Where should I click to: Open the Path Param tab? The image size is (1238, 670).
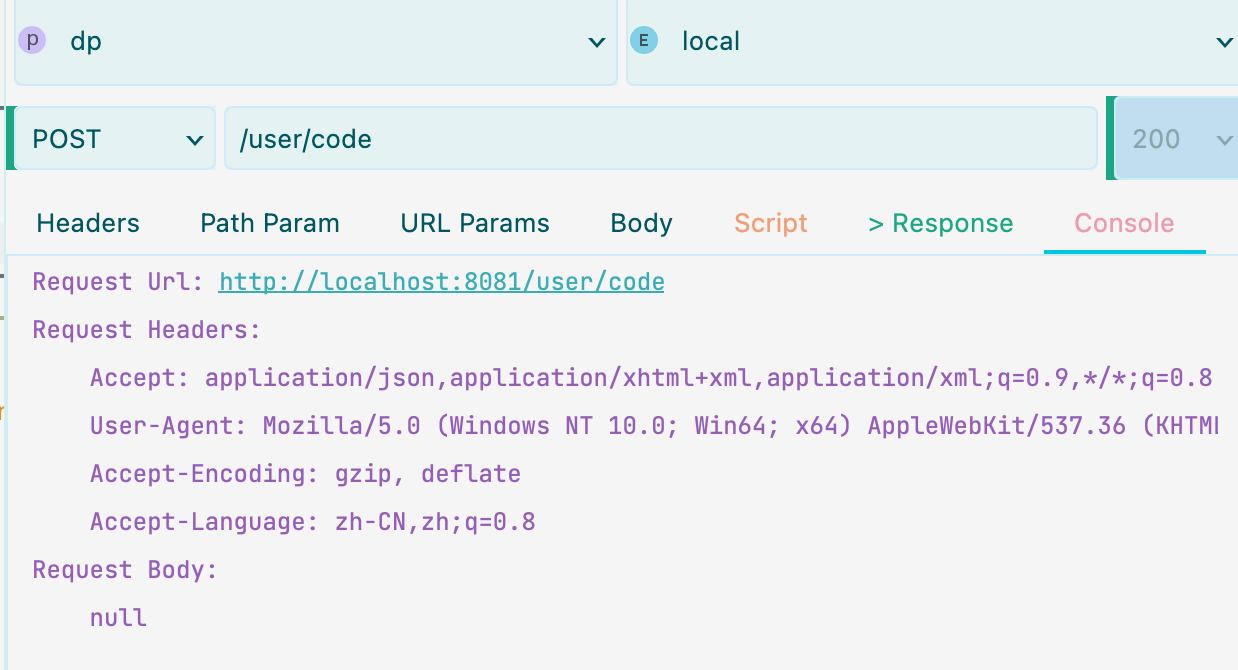(x=270, y=223)
